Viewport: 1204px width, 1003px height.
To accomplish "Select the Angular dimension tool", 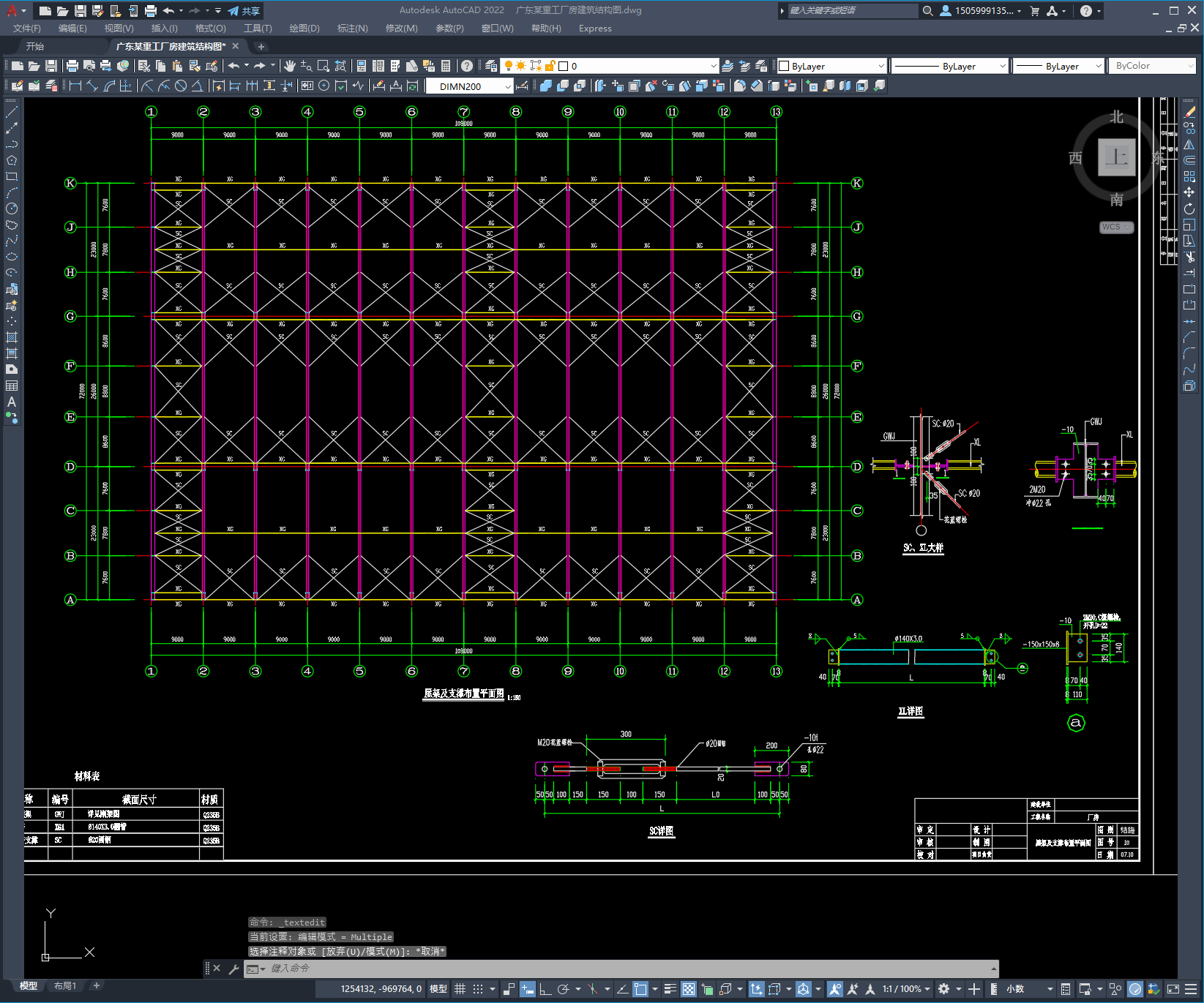I will 198,86.
